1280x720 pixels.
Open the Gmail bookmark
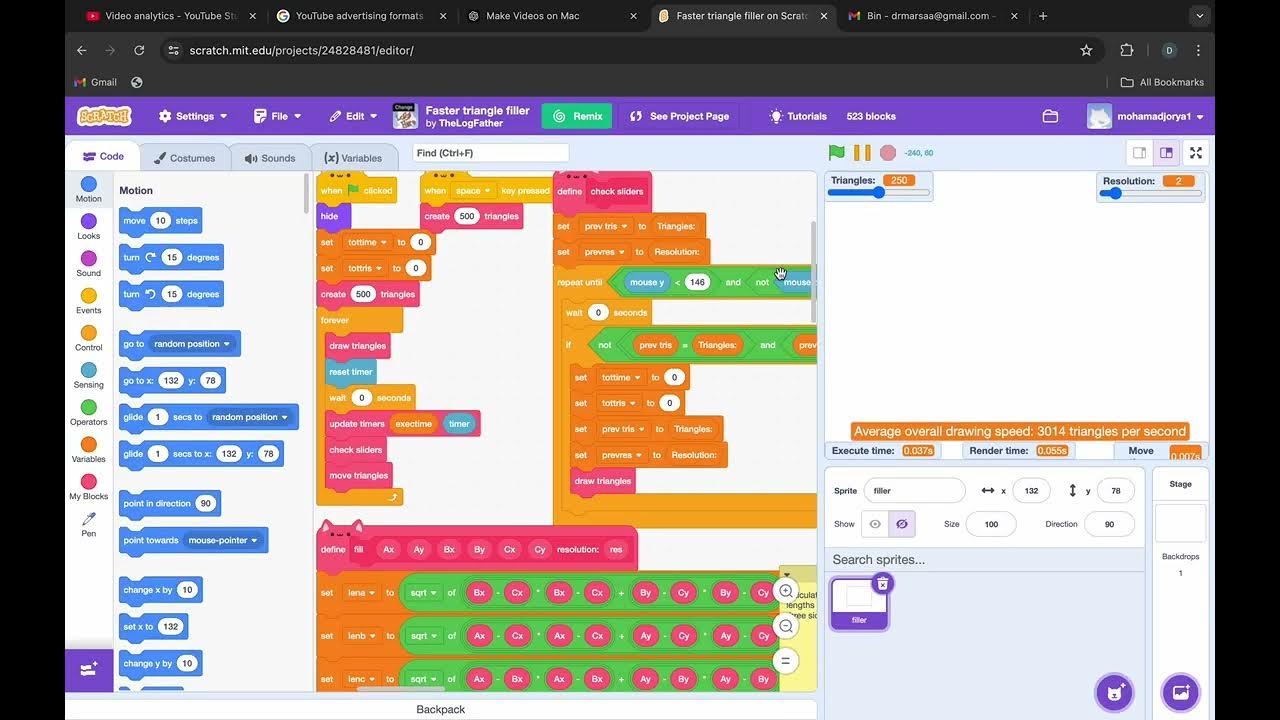[x=96, y=82]
